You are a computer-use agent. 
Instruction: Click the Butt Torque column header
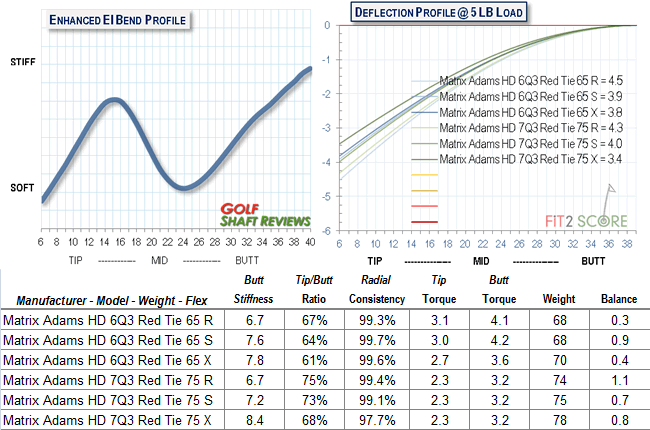click(x=499, y=289)
